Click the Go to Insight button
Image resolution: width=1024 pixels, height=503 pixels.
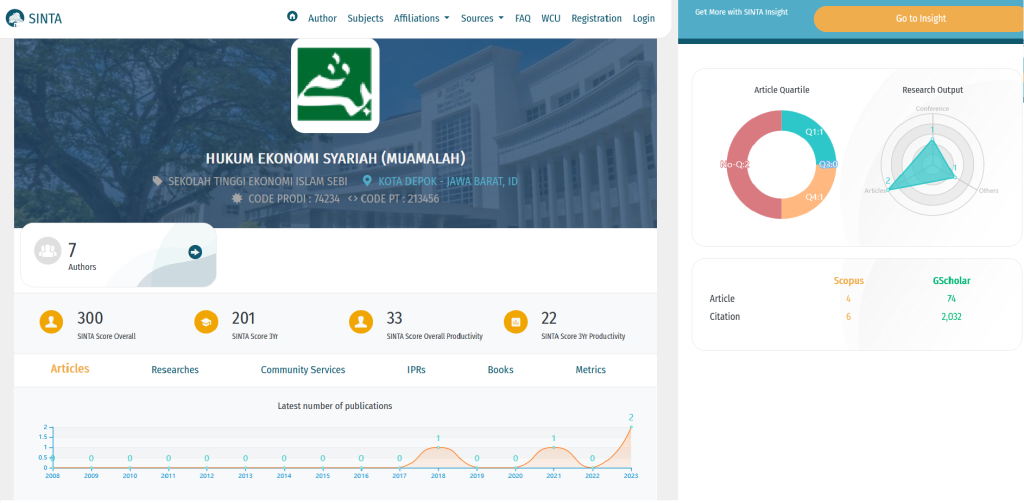pyautogui.click(x=919, y=19)
